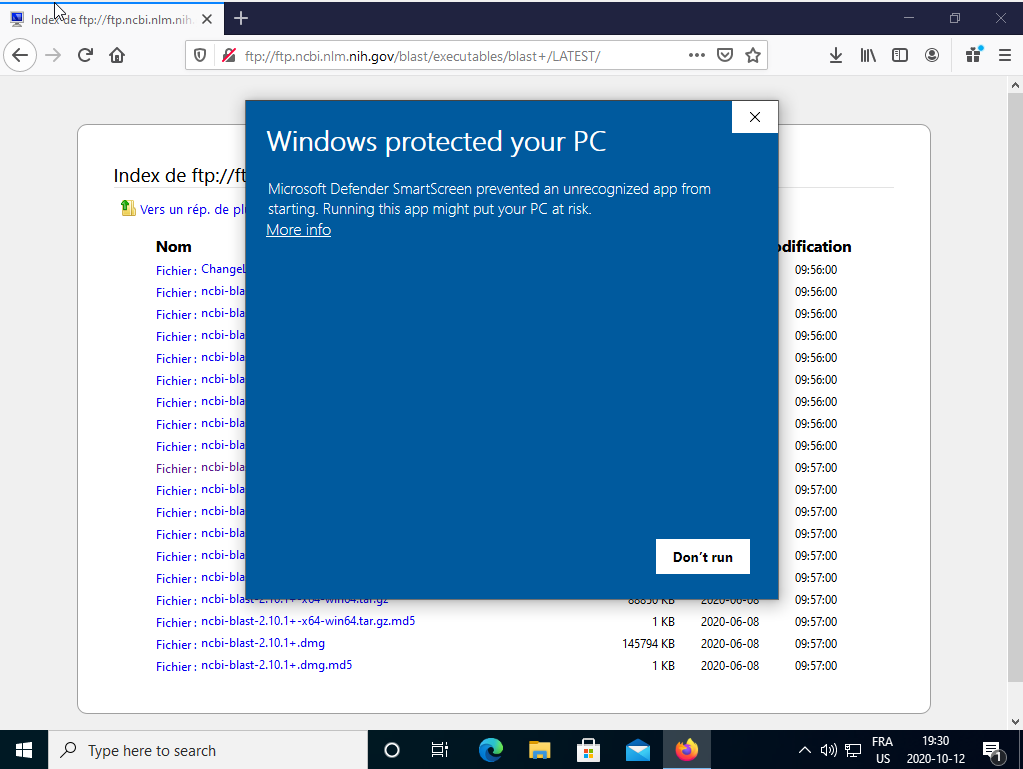Click More info in SmartScreen dialog
1023x769 pixels.
(x=299, y=230)
